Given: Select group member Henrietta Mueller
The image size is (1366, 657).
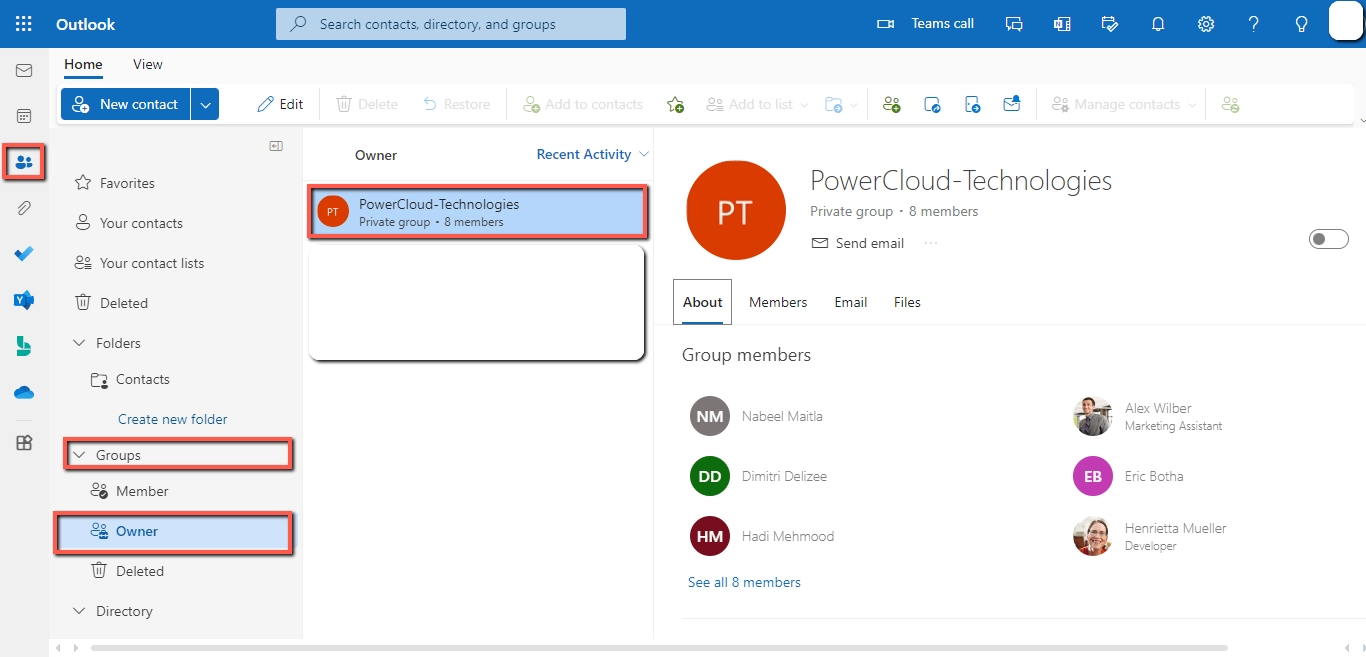Looking at the screenshot, I should [x=1150, y=536].
